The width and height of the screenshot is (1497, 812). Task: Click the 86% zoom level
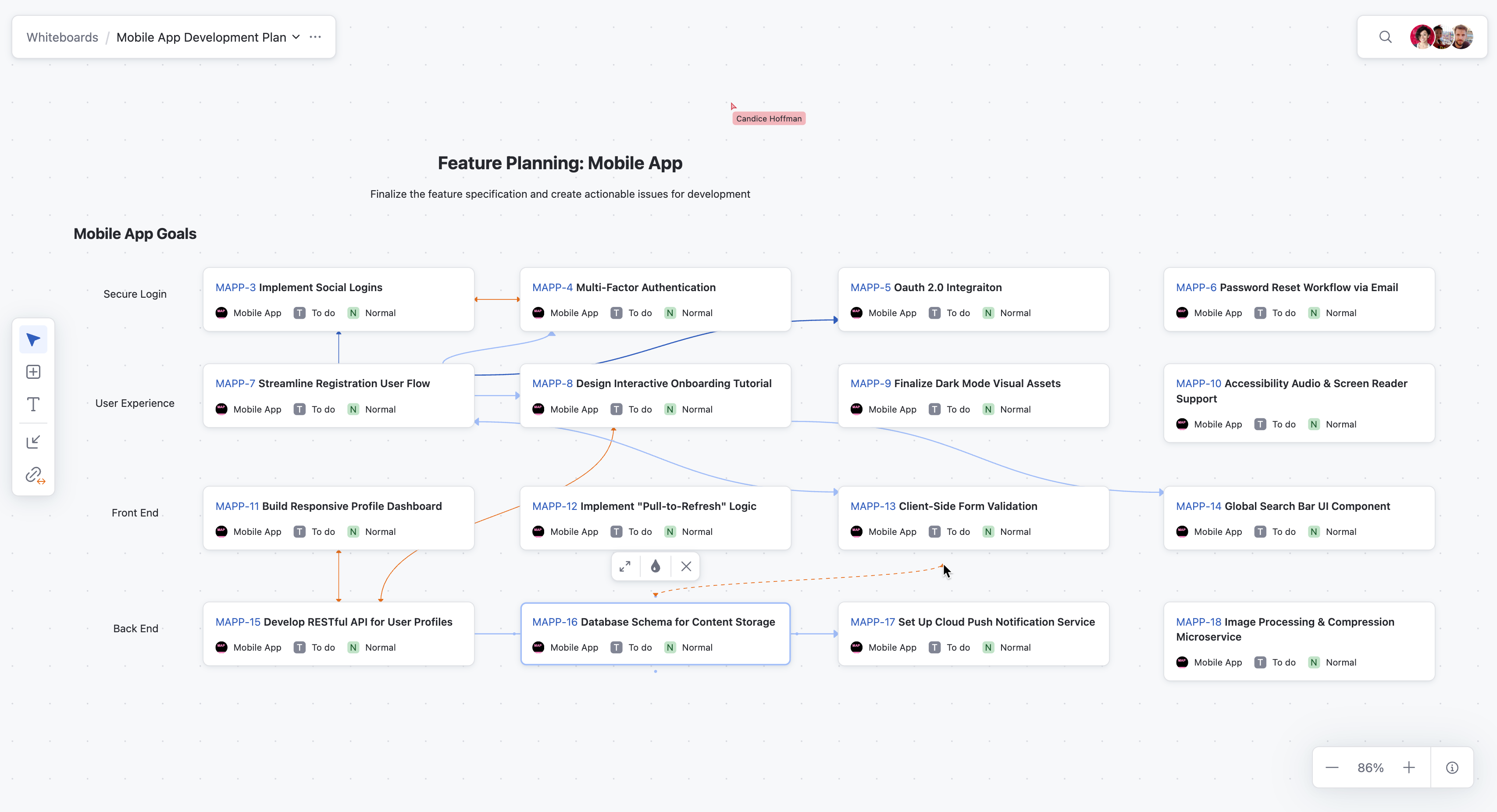click(x=1370, y=768)
